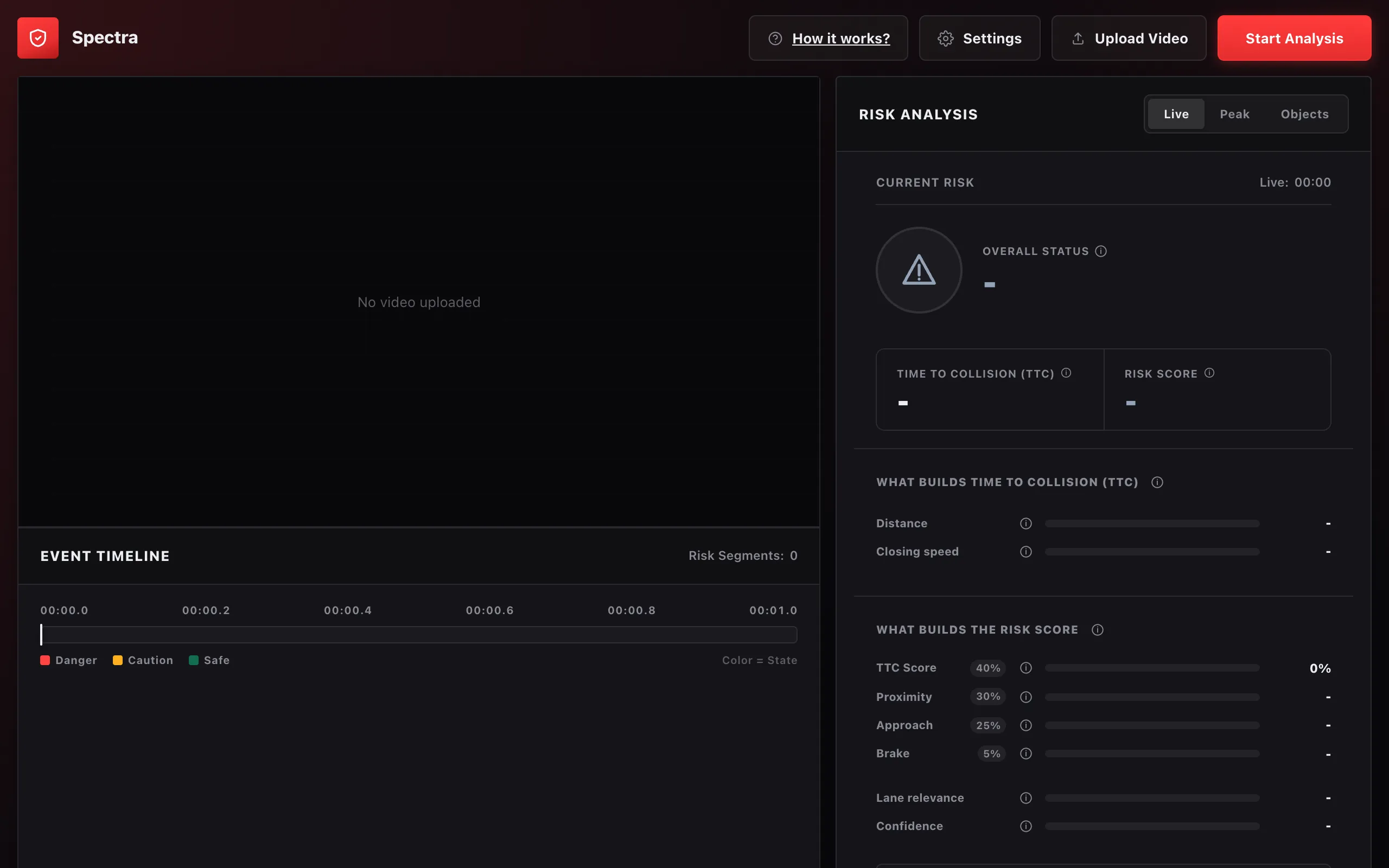Click the Overall Status info icon

tap(1101, 251)
